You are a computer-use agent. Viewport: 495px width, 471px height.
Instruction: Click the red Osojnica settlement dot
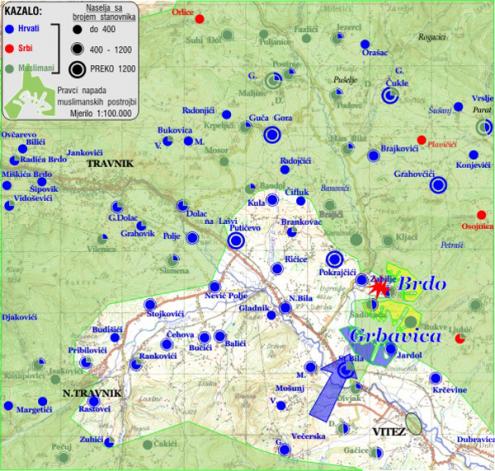(x=481, y=214)
